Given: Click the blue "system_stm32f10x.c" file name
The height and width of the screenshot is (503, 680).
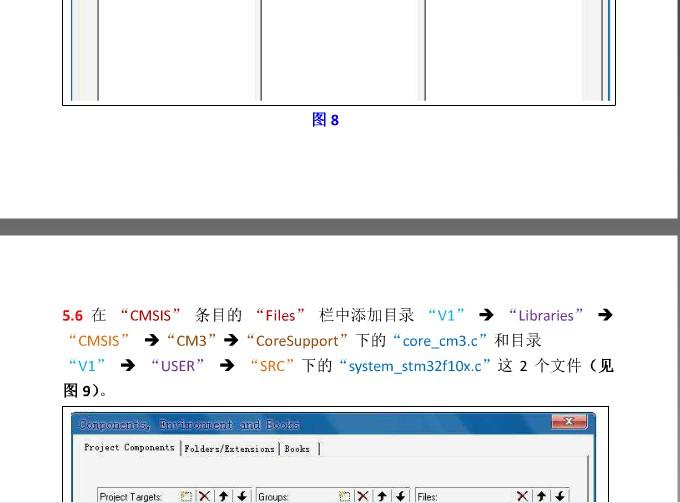Looking at the screenshot, I should tap(415, 366).
